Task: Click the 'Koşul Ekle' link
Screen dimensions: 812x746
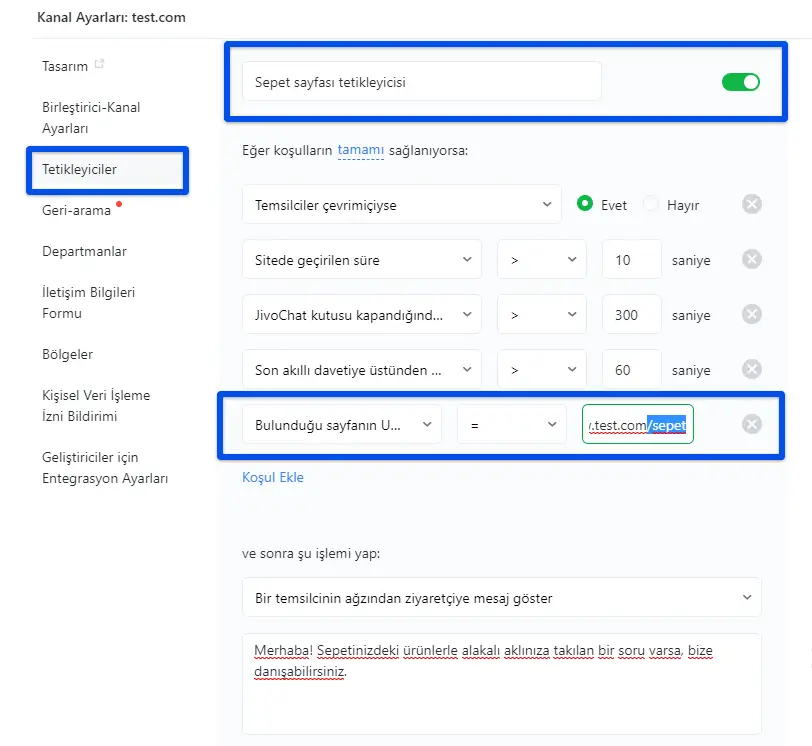Action: point(273,477)
